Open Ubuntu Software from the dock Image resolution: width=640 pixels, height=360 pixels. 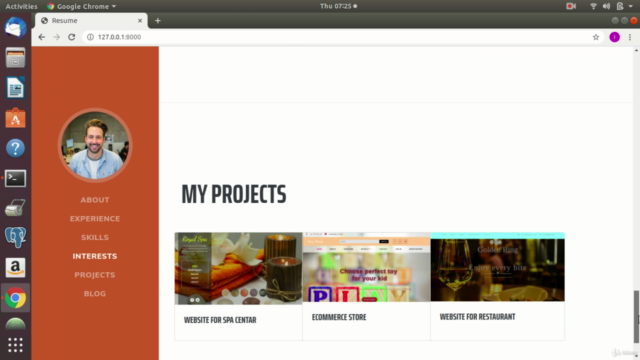tap(16, 118)
